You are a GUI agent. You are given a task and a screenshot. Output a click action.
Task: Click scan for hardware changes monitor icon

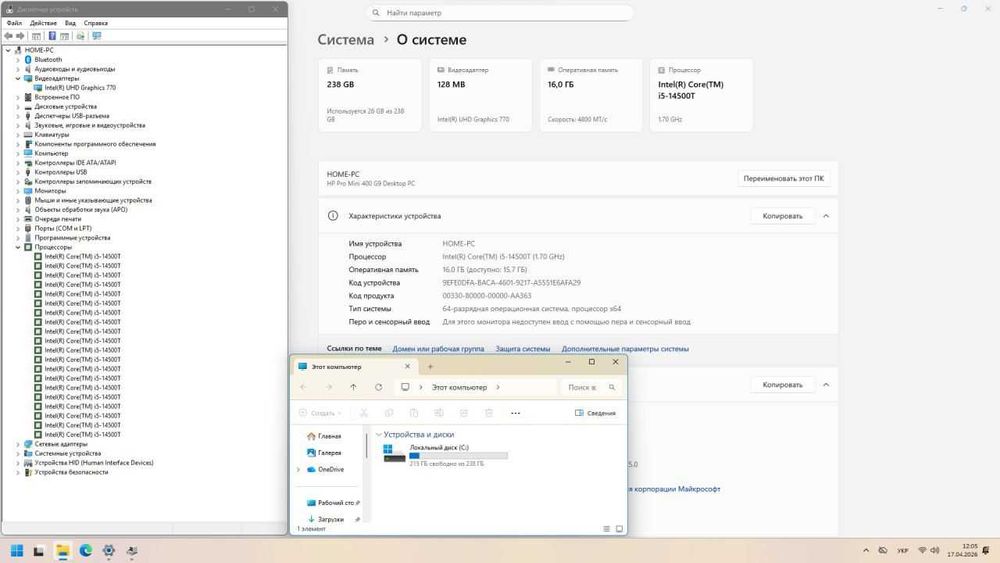point(97,36)
